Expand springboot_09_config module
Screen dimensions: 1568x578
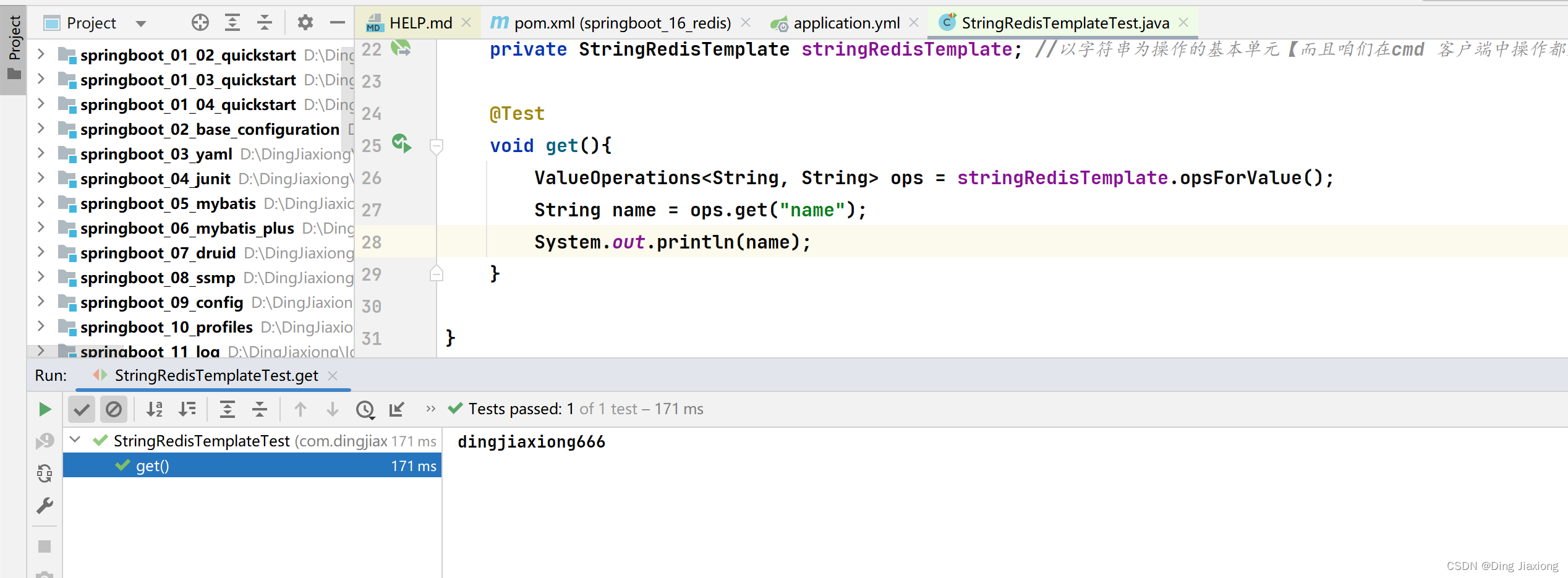(41, 301)
